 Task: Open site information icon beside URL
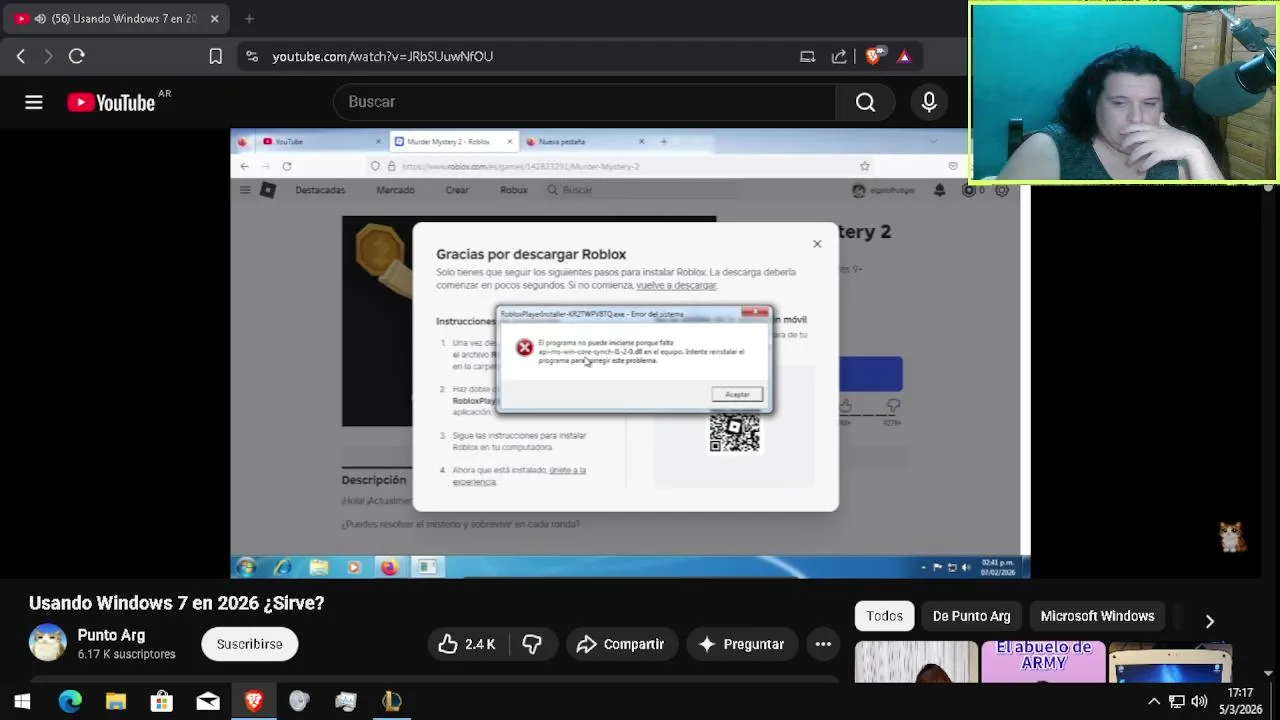pyautogui.click(x=252, y=56)
